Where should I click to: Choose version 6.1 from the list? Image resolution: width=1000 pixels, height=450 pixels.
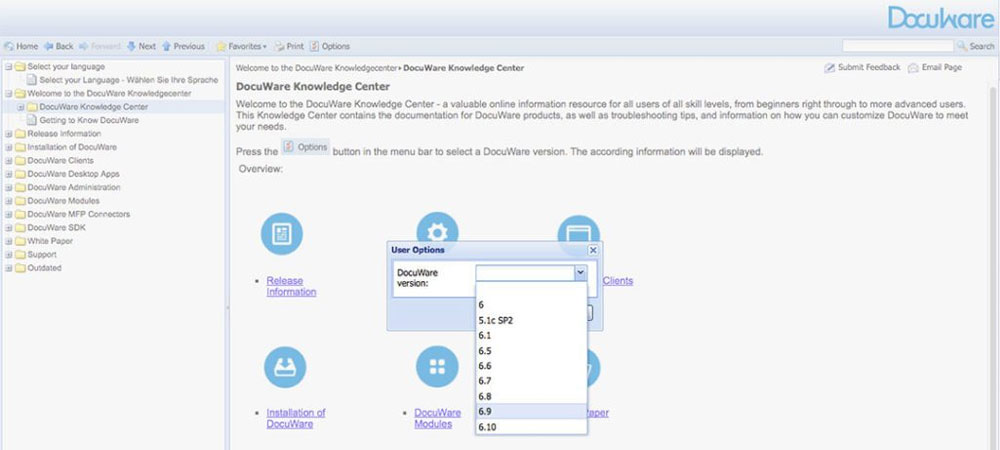[x=531, y=335]
